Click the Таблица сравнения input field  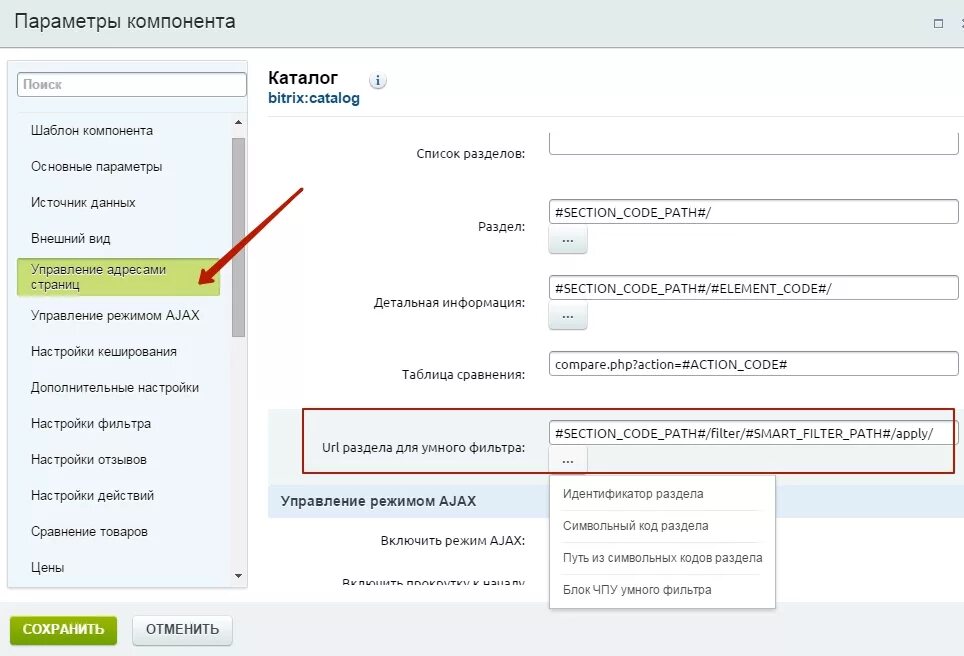point(753,364)
